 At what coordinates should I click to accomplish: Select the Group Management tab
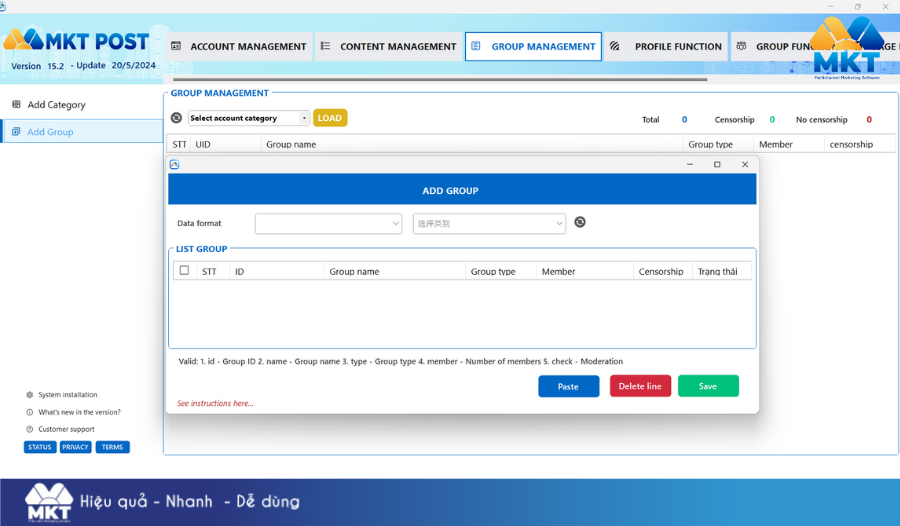click(533, 47)
